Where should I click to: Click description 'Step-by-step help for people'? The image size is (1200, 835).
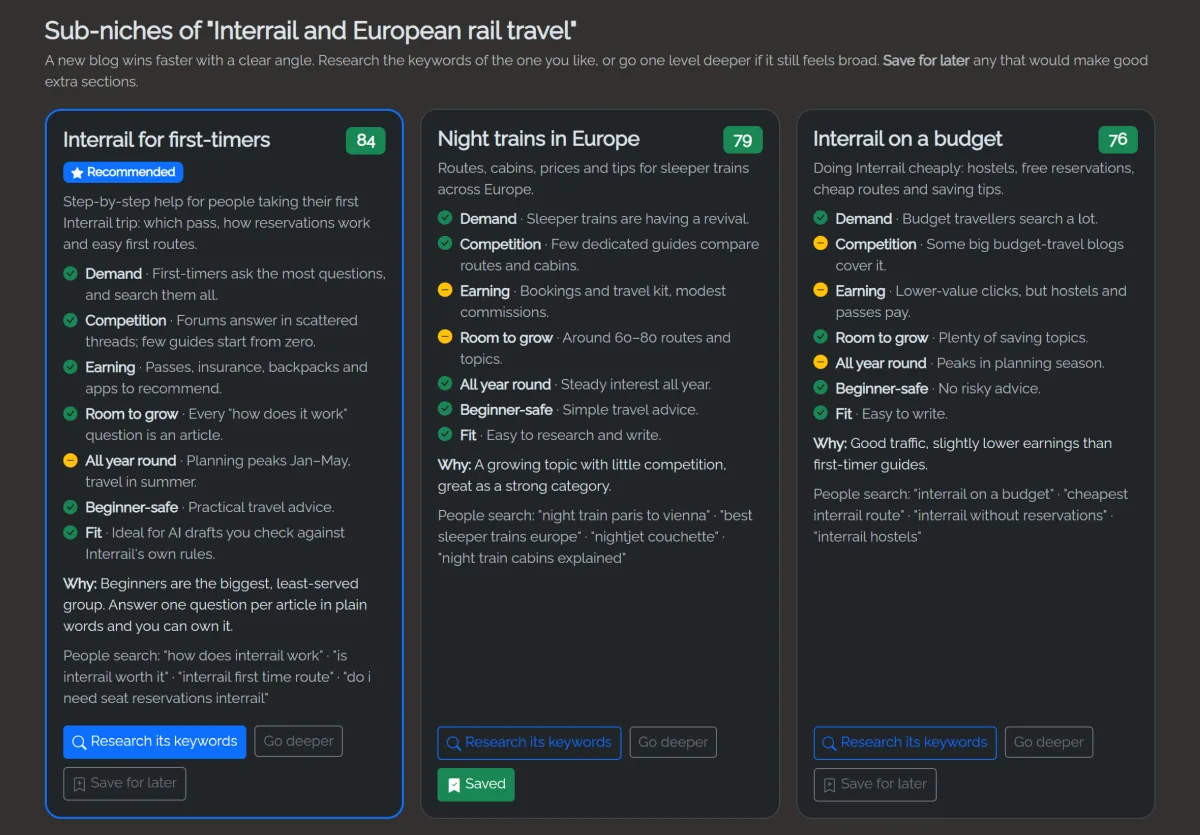click(x=217, y=223)
